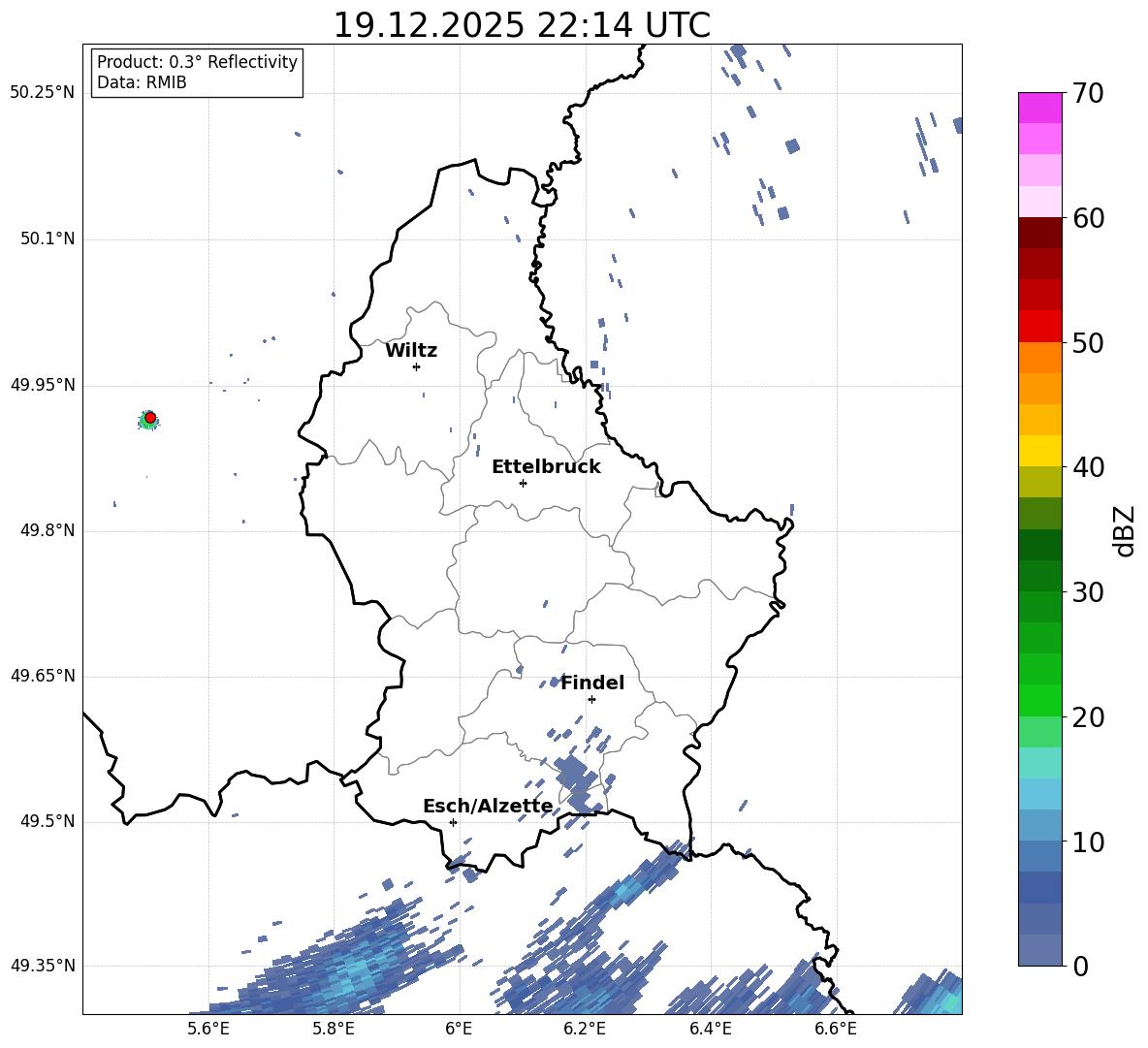Click the Esch/Alzette city label
1148x1048 pixels.
tap(488, 807)
